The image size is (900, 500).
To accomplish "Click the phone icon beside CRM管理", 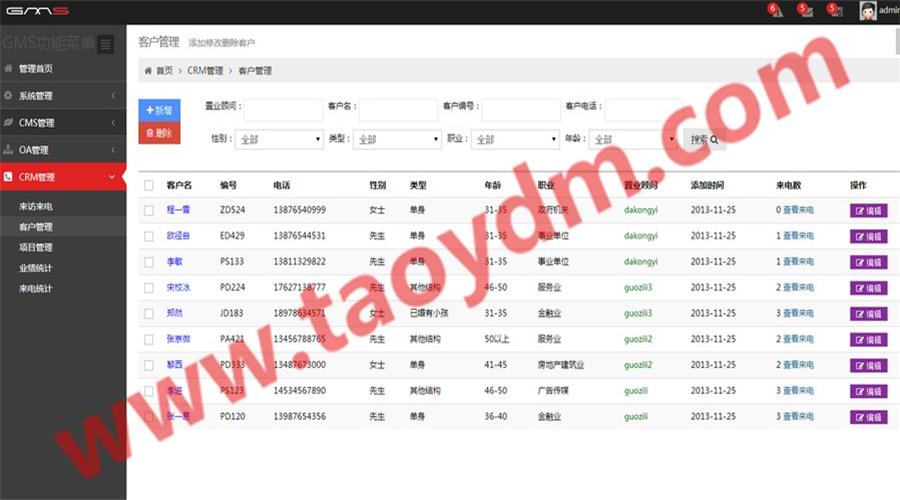I will click(x=8, y=177).
